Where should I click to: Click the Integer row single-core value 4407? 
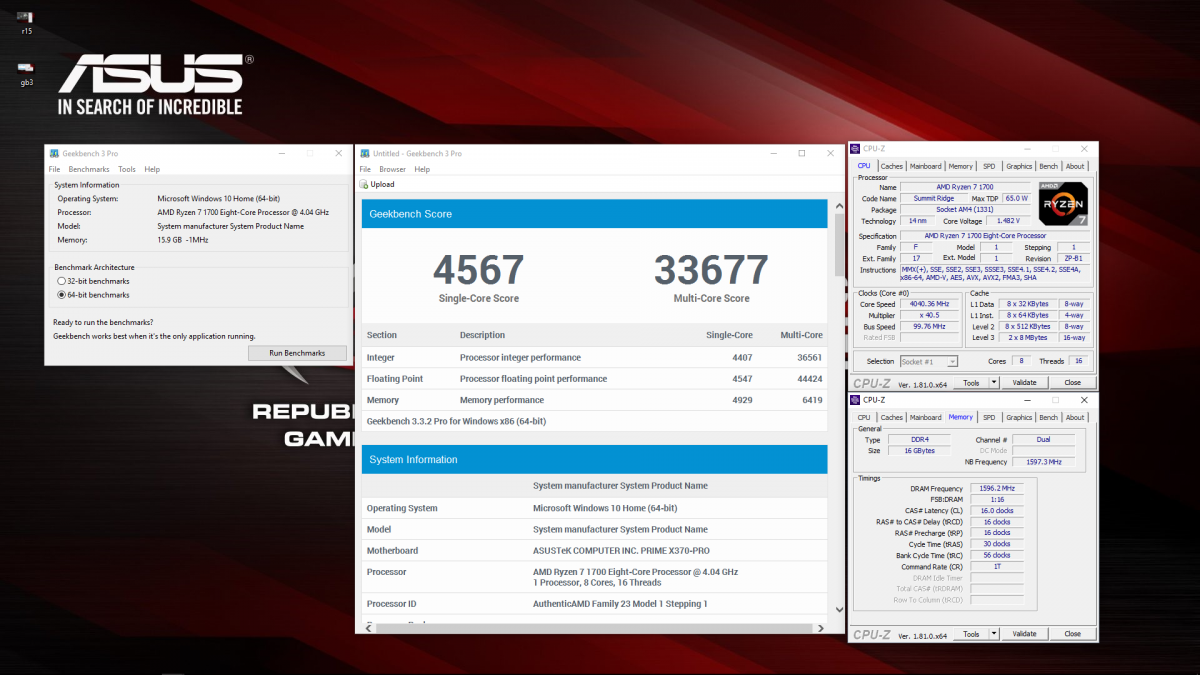(741, 357)
